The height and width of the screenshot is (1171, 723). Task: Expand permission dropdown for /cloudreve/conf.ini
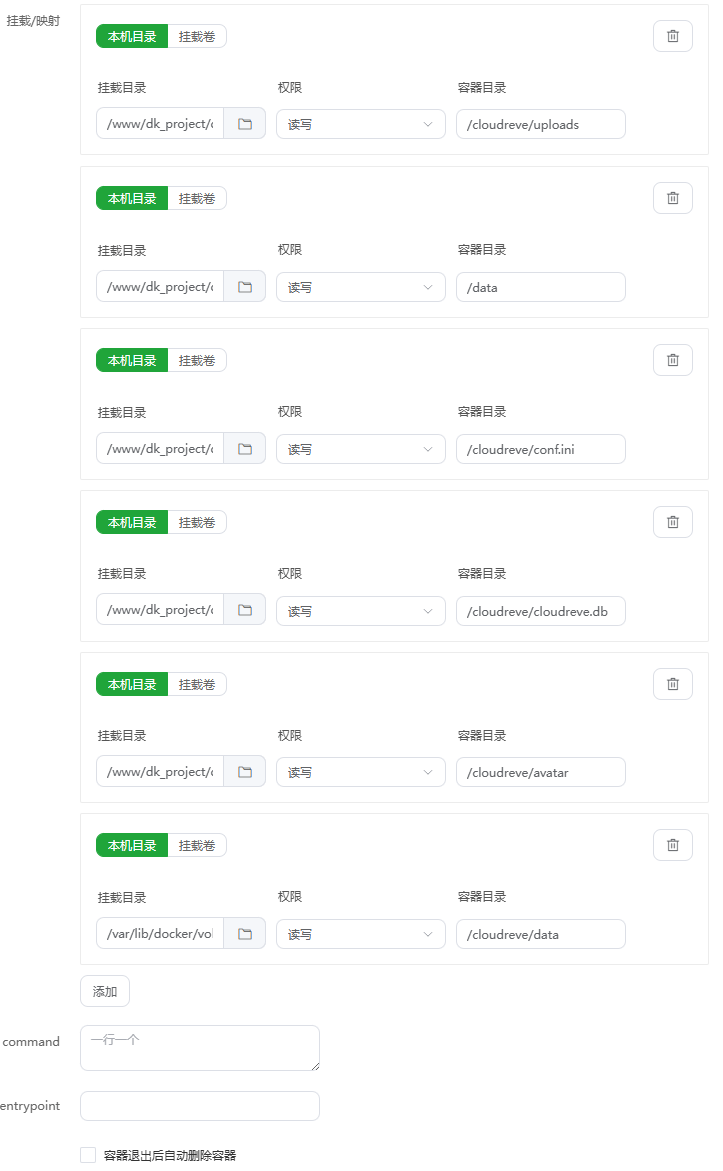360,449
